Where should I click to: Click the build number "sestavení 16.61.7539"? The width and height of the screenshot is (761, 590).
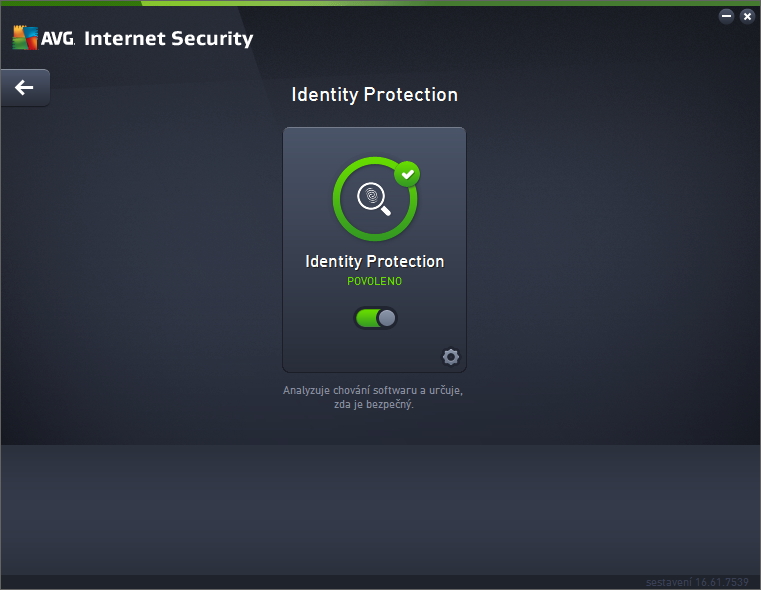(x=697, y=581)
